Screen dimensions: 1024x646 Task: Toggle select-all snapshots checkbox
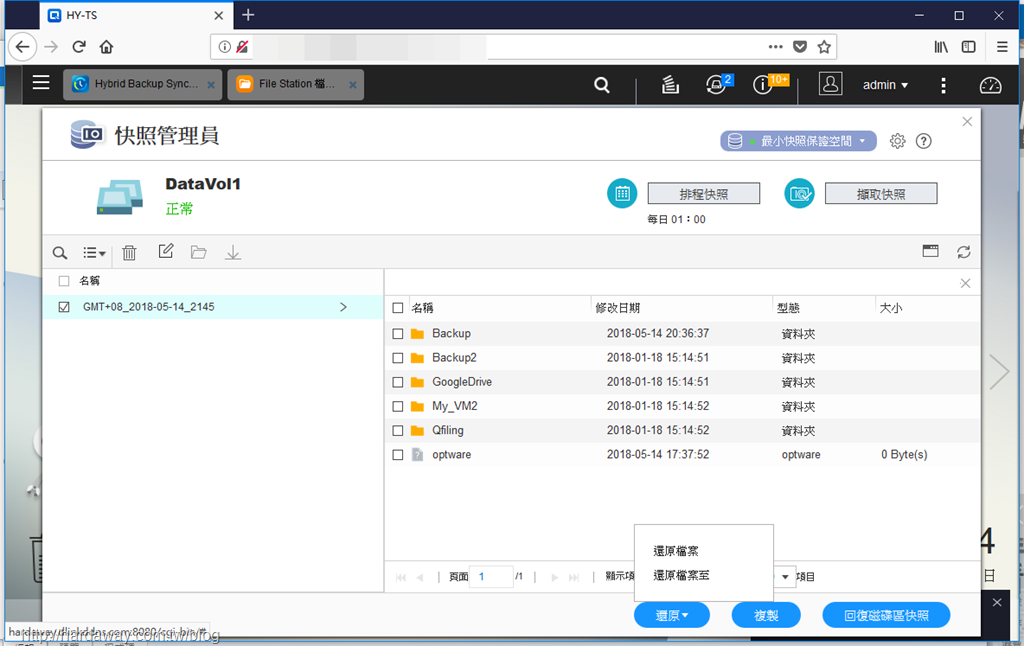(64, 281)
